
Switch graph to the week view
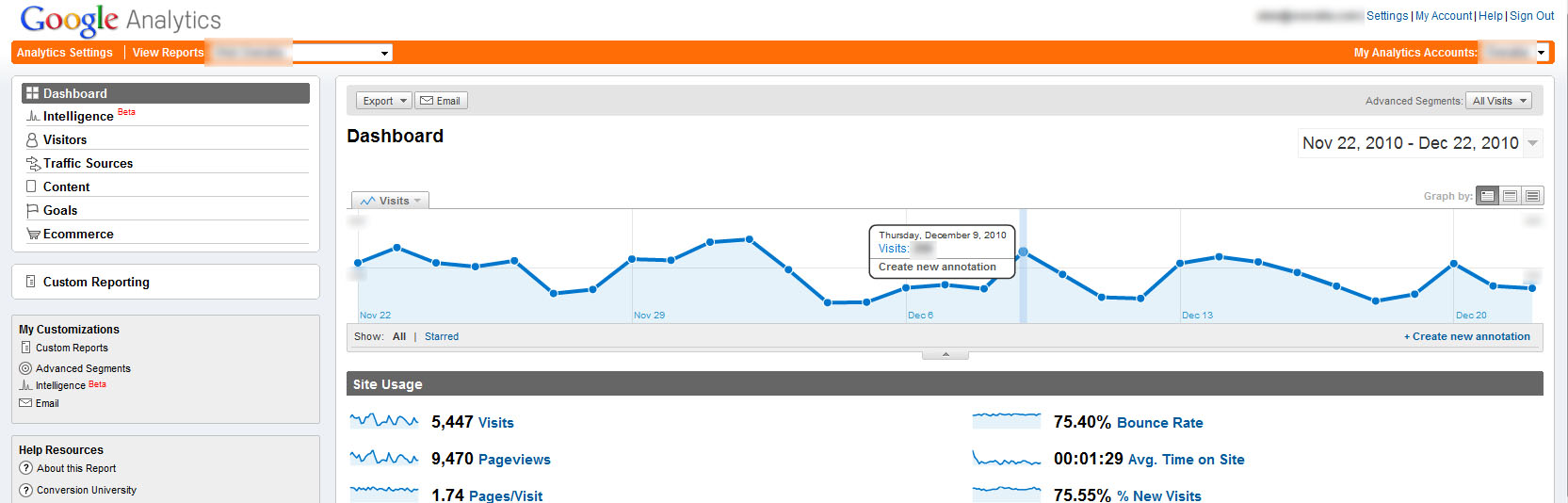[1510, 196]
